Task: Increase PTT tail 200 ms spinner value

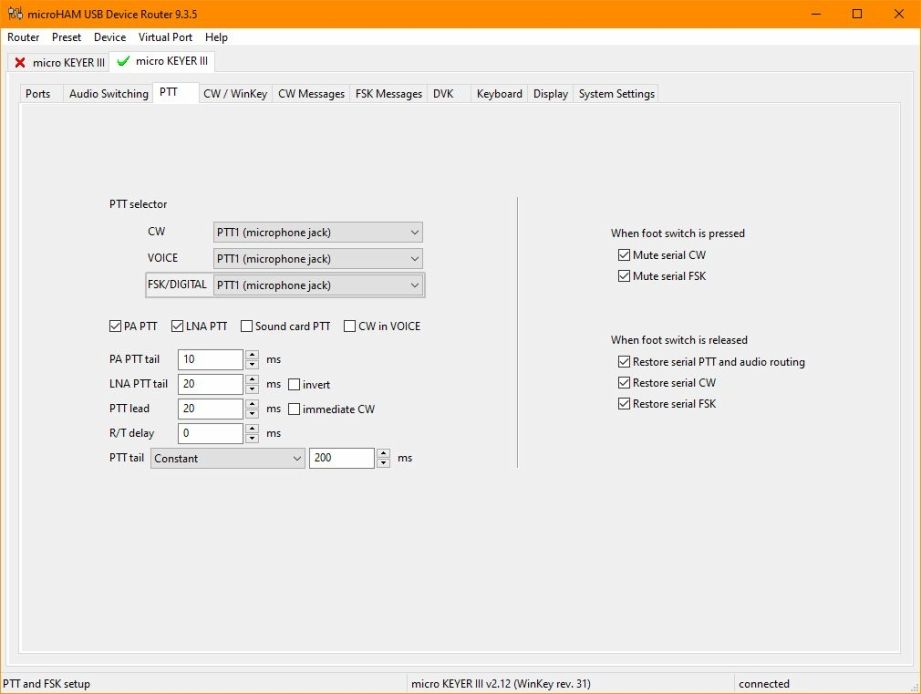Action: (x=383, y=453)
